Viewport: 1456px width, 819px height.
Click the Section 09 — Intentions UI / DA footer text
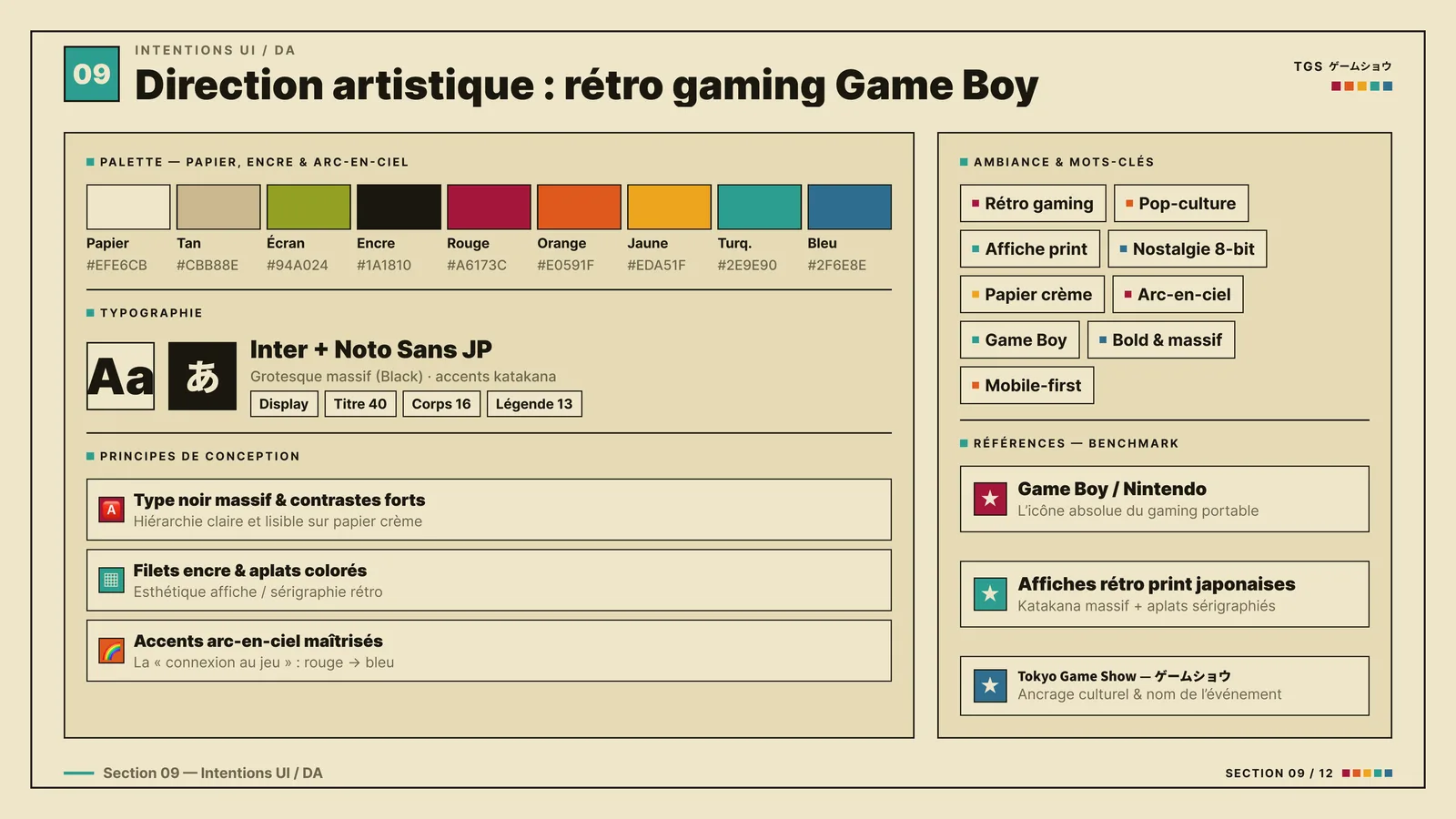pyautogui.click(x=213, y=773)
